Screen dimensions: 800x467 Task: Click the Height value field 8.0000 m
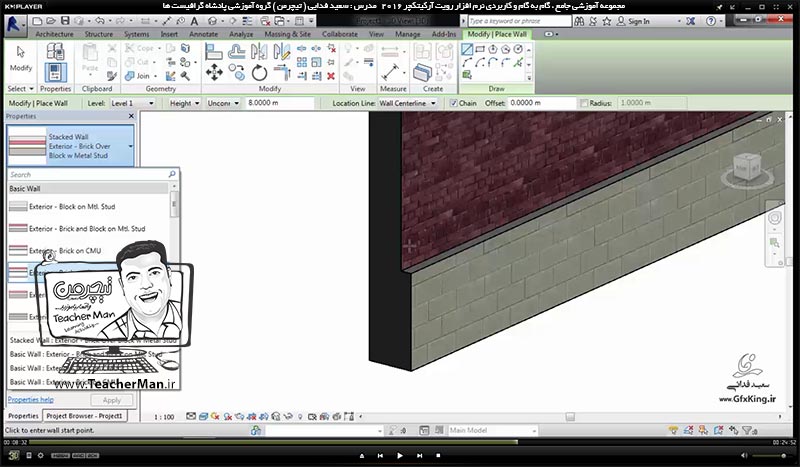[x=280, y=103]
